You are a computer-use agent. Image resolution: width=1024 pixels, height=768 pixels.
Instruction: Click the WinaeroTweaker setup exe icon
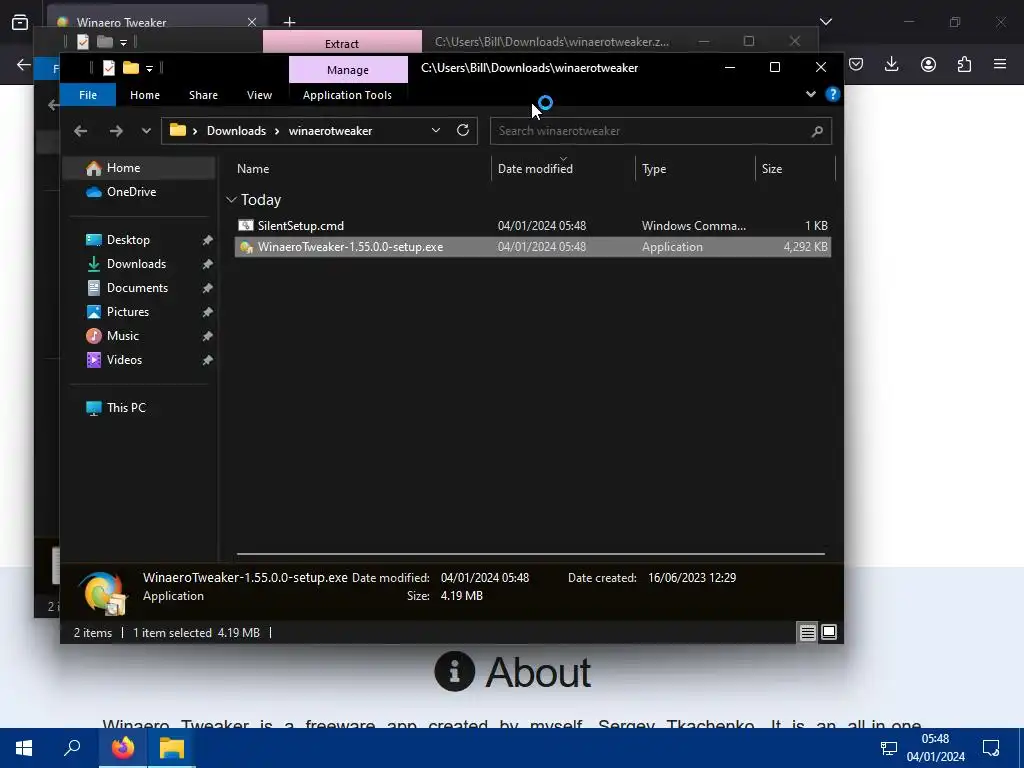point(246,247)
